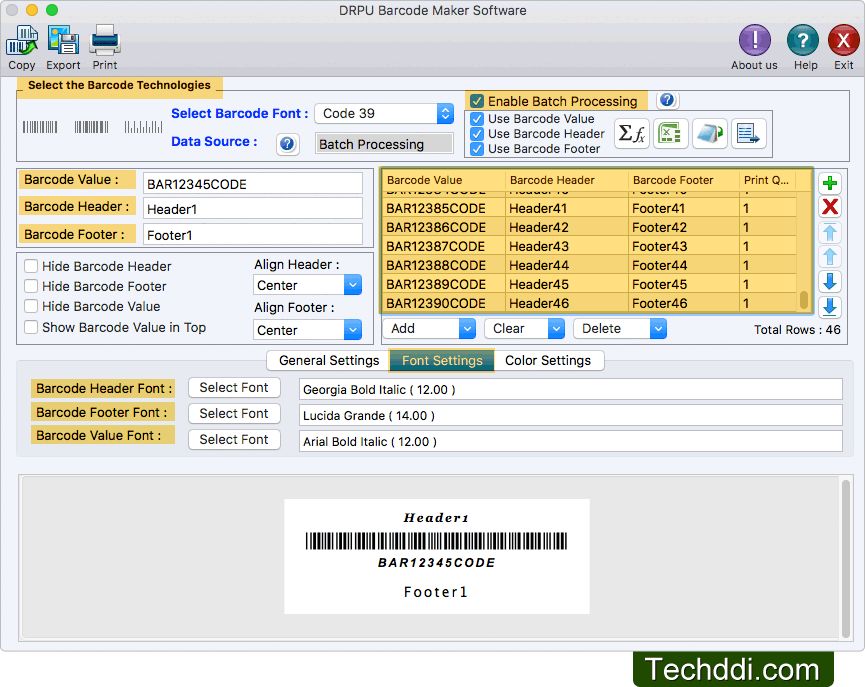Click Footer43 cell in table
This screenshot has height=687, width=865.
click(x=684, y=247)
